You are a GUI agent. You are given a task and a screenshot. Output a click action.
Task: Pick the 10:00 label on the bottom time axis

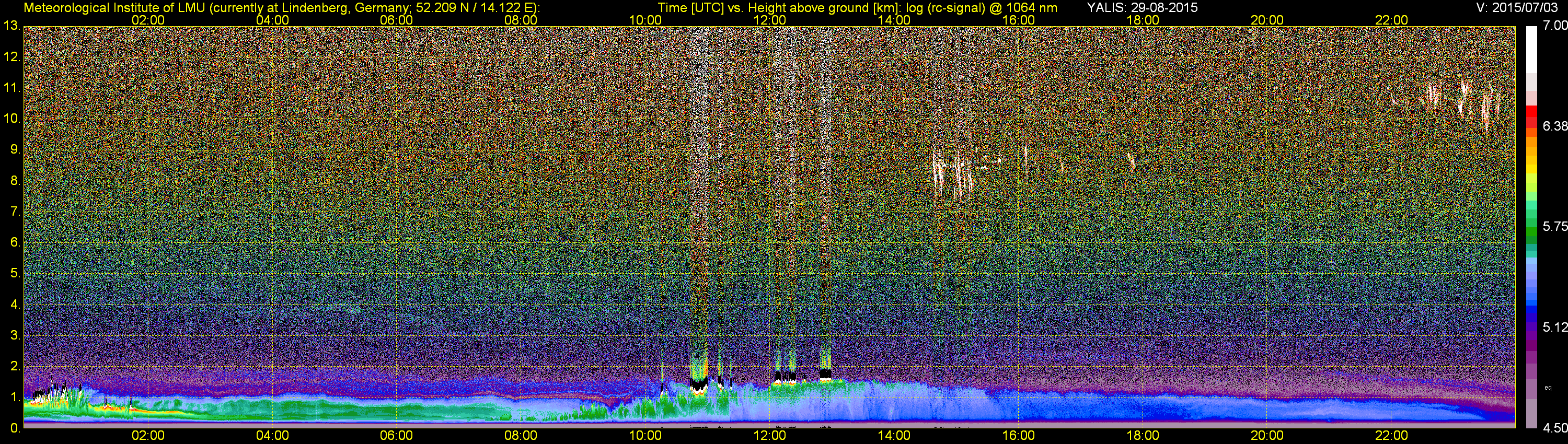(x=645, y=436)
